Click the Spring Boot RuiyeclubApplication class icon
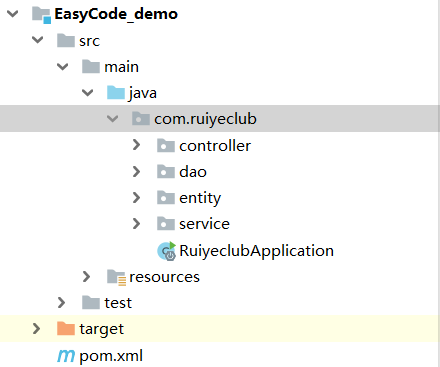 point(166,251)
